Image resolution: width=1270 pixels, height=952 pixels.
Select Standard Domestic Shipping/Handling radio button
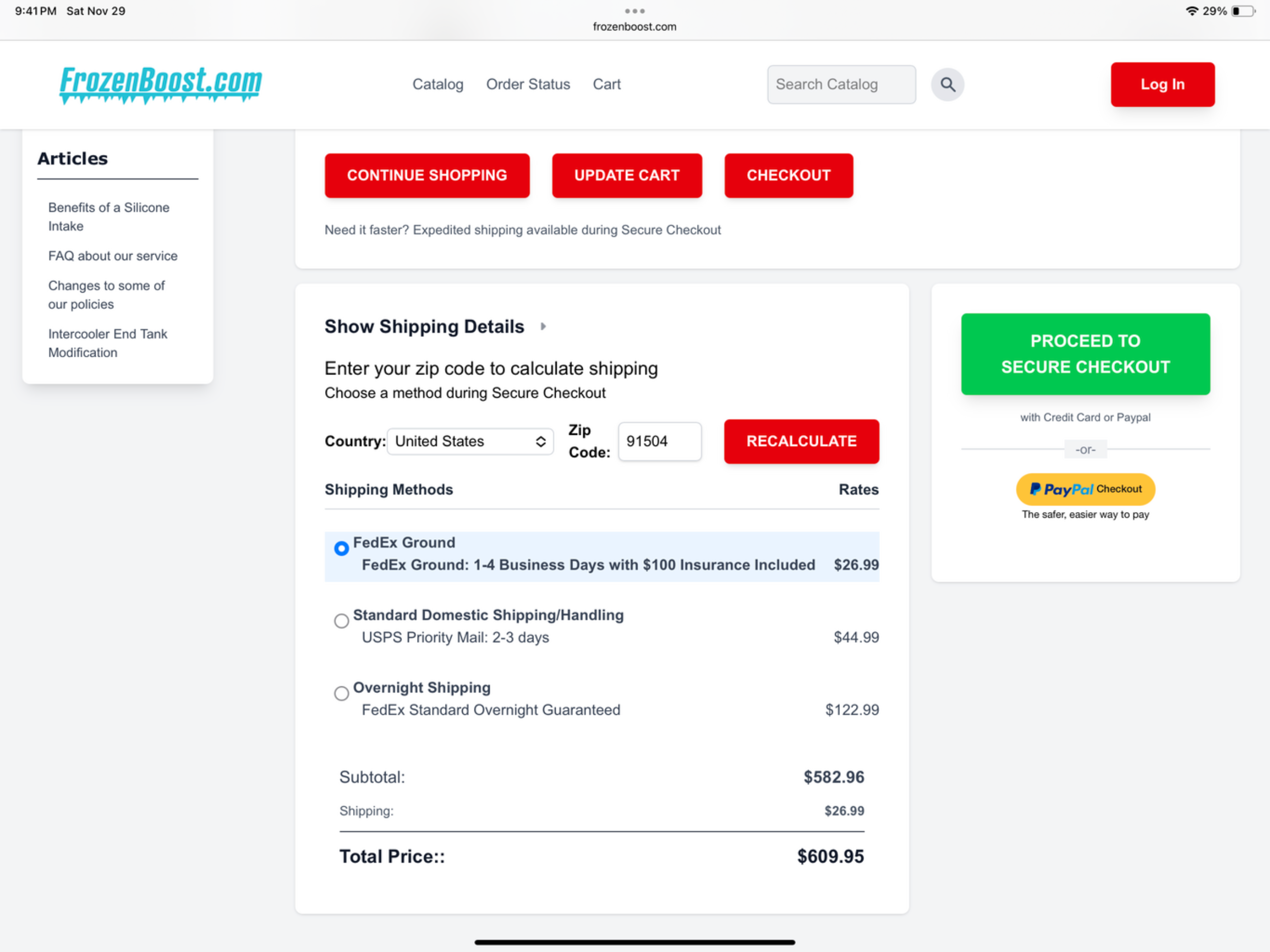(x=341, y=621)
